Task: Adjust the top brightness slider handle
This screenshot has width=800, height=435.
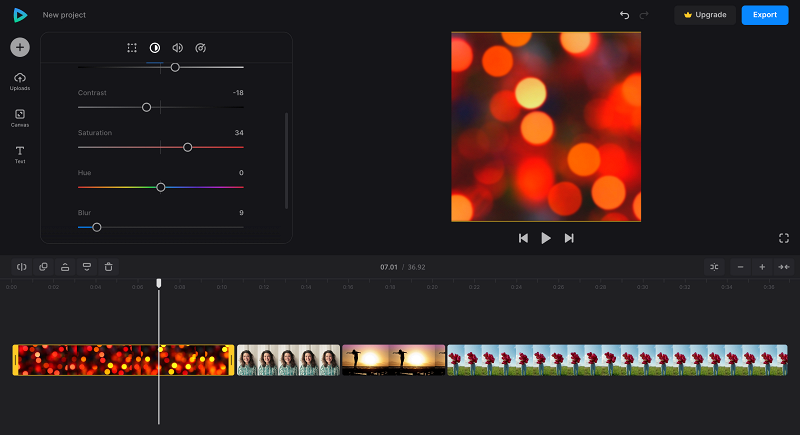Action: 175,67
